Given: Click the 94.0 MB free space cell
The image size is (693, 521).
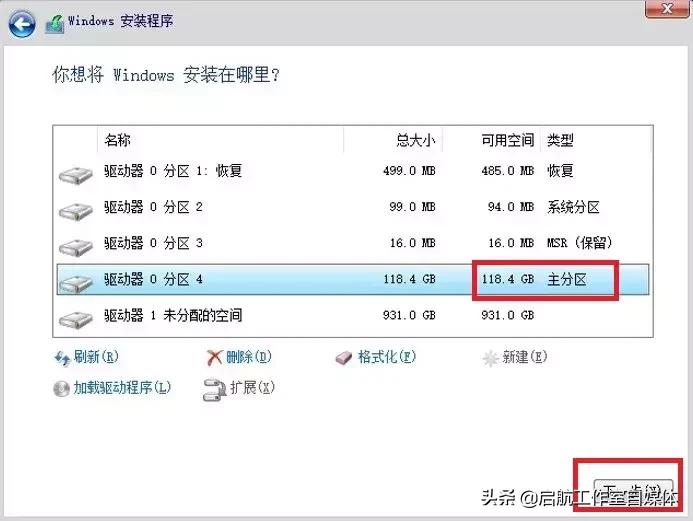Looking at the screenshot, I should (510, 207).
